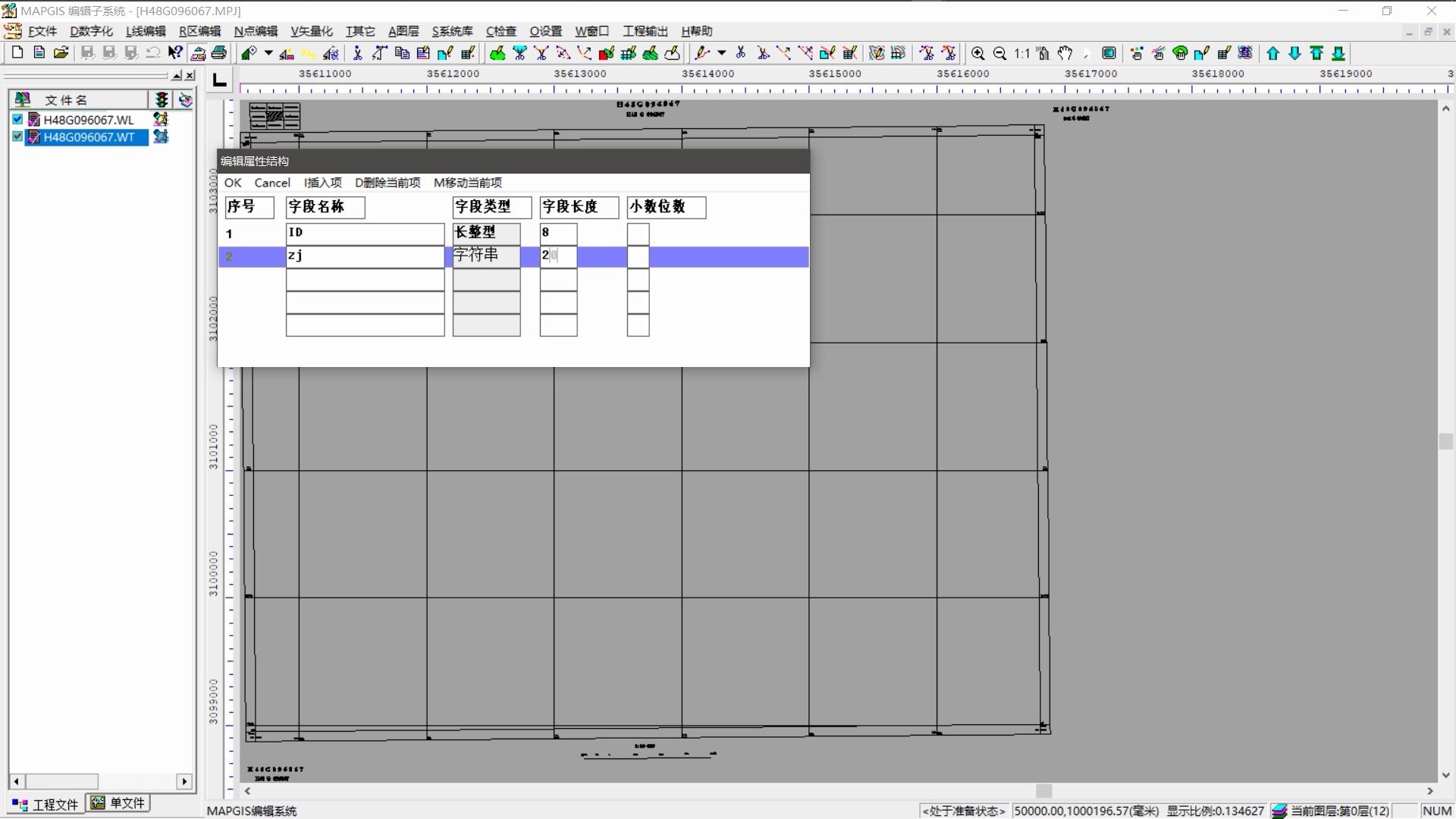The width and height of the screenshot is (1456, 819).
Task: Open dropdown arrow next to point input tool
Action: pyautogui.click(x=268, y=53)
